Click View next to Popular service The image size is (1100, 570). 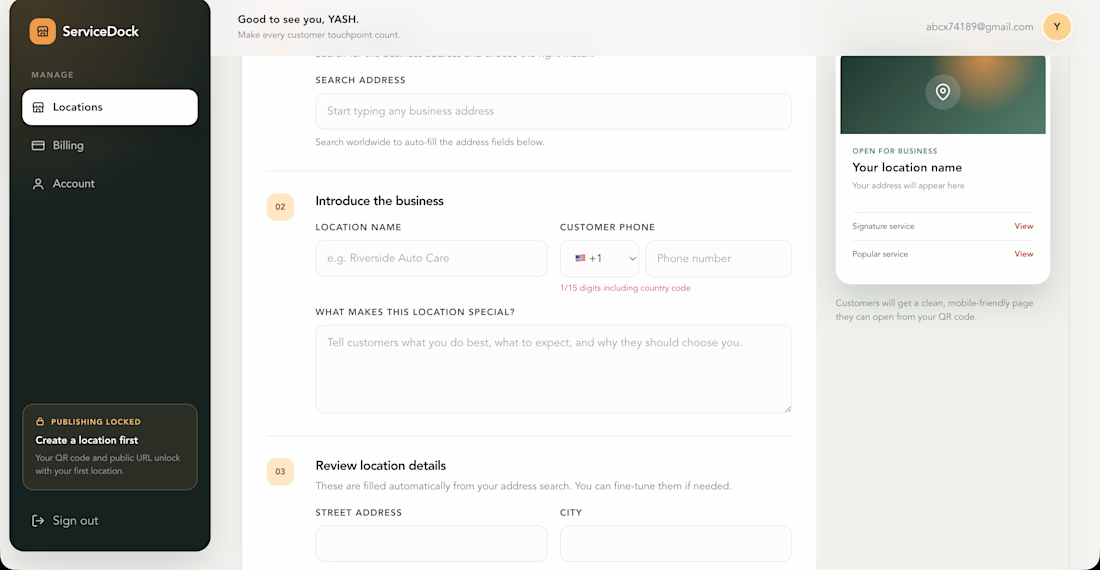coord(1024,254)
